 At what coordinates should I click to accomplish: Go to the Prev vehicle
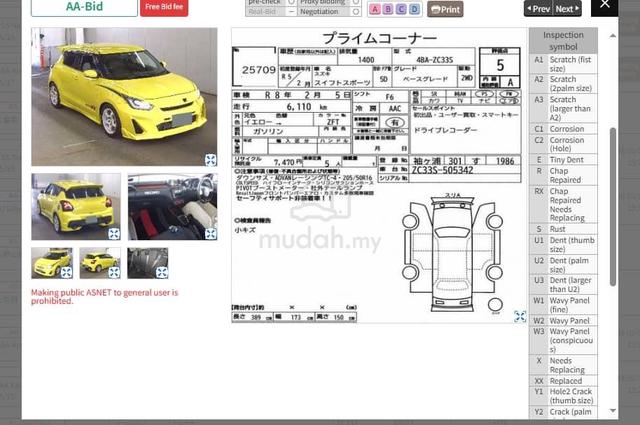click(x=538, y=9)
